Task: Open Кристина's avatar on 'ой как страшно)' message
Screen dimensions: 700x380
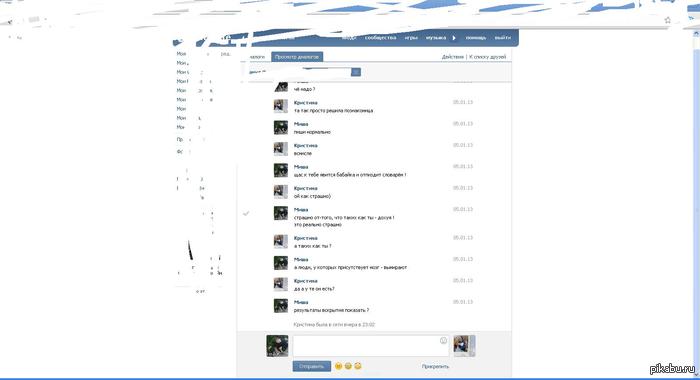Action: [281, 192]
